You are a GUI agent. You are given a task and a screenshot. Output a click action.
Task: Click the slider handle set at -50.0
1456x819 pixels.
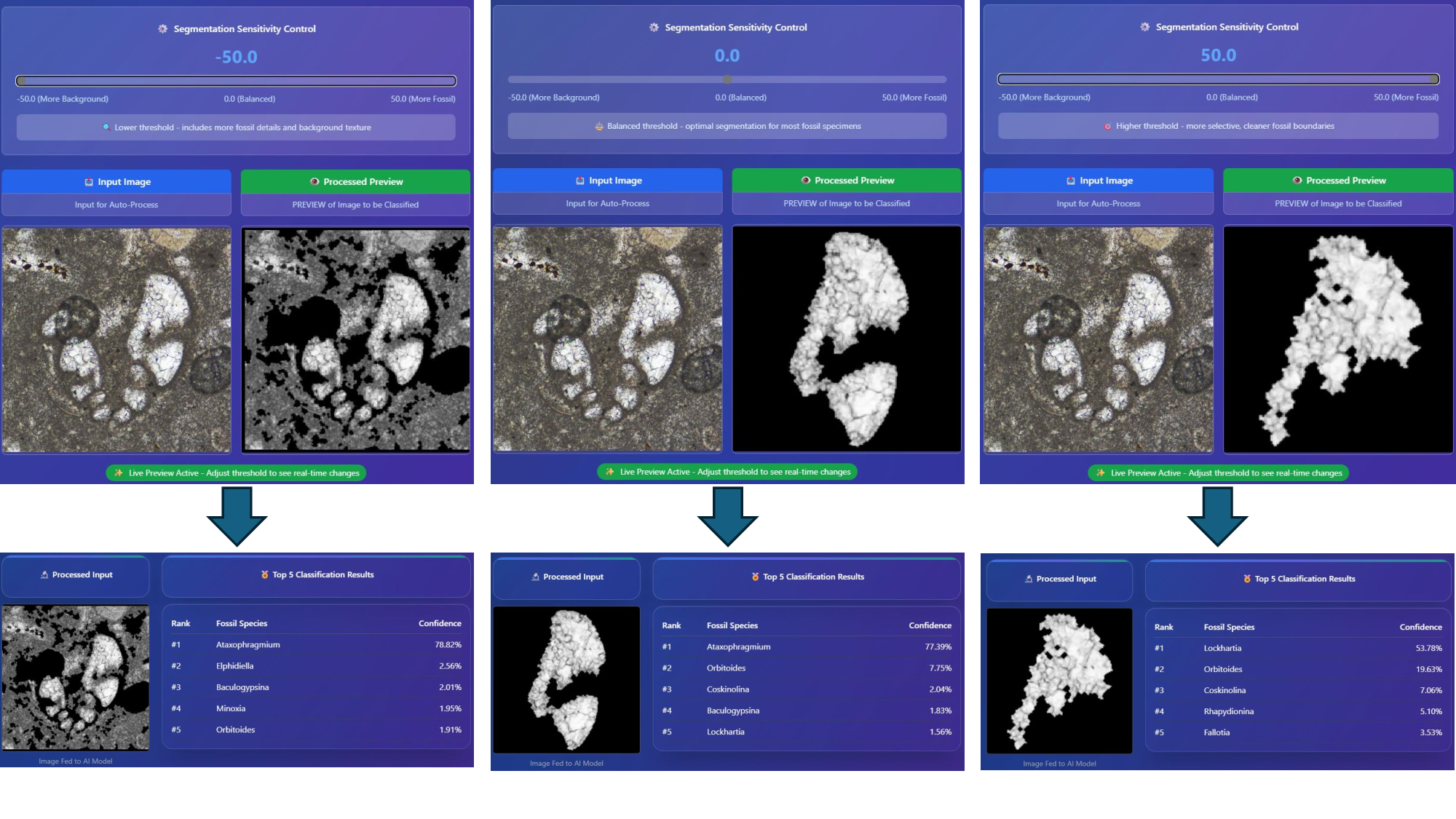click(x=22, y=80)
